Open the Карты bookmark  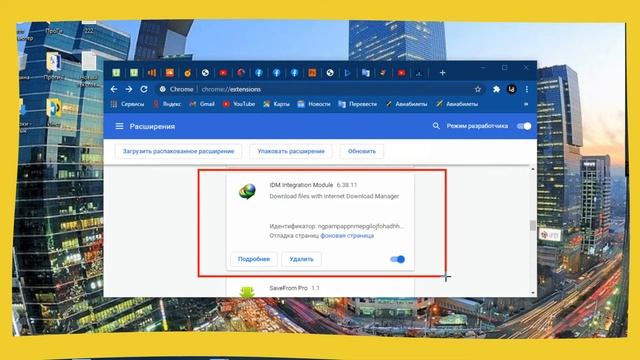[x=276, y=104]
